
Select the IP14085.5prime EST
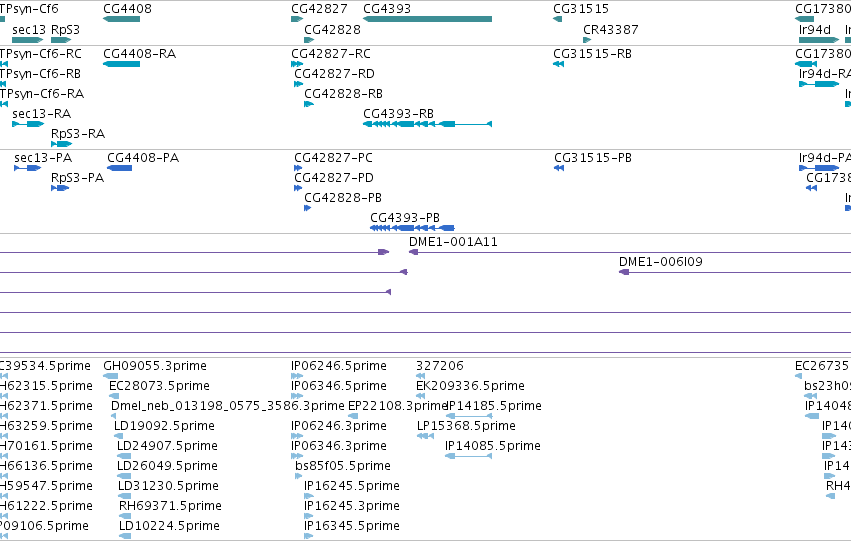click(468, 456)
